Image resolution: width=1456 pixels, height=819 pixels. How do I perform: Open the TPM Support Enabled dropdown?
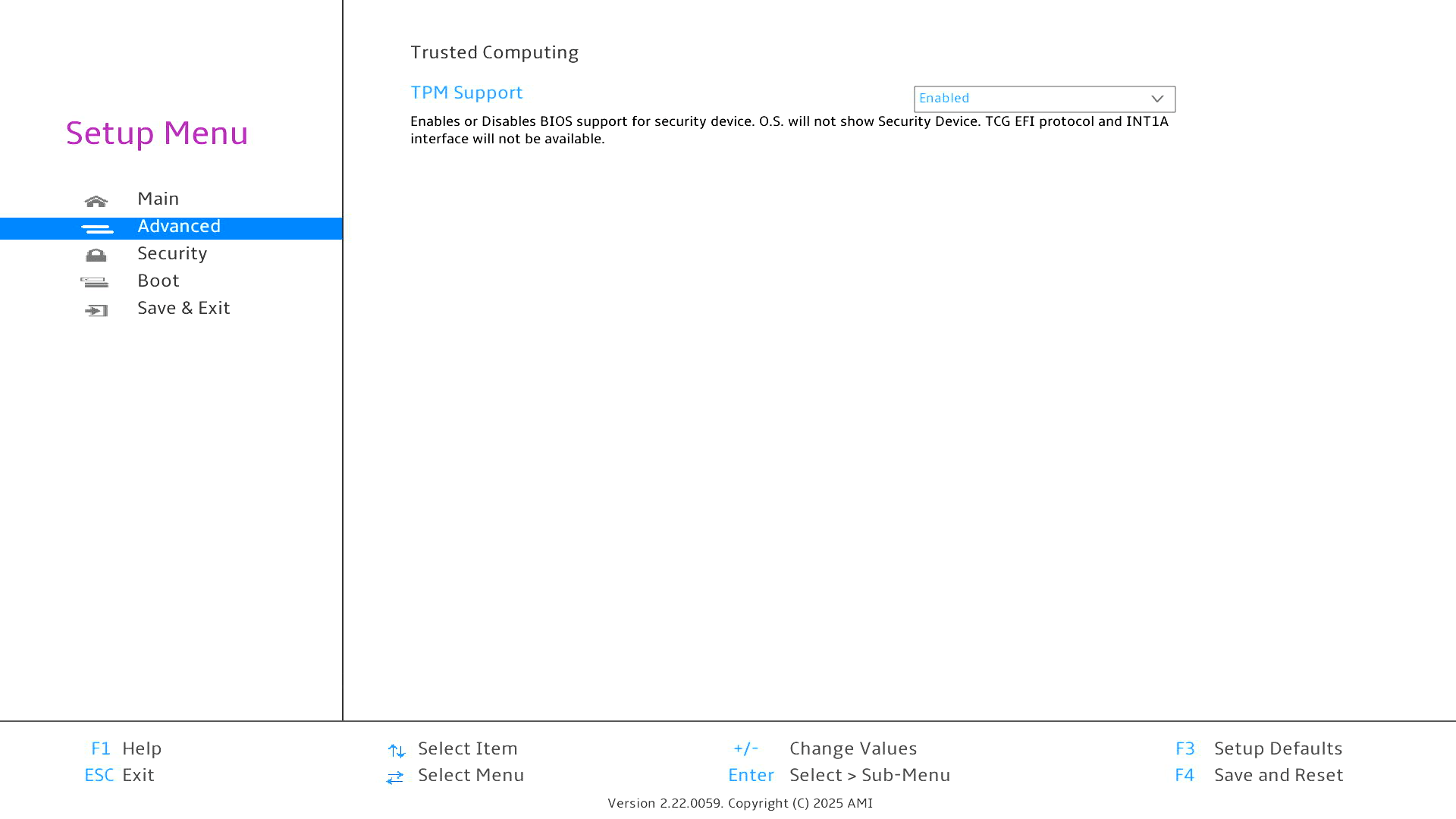[x=1043, y=99]
